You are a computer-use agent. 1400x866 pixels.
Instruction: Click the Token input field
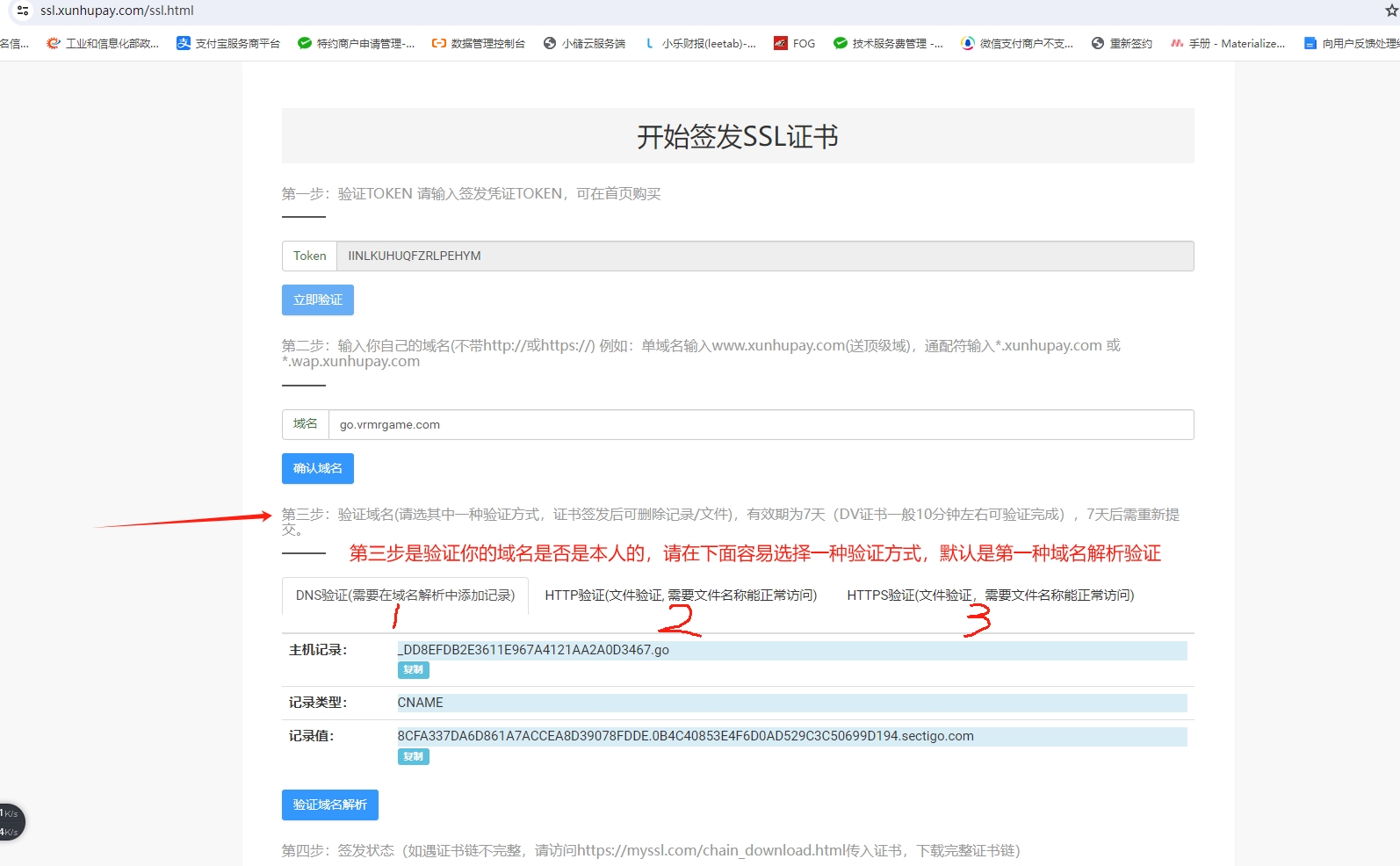coord(764,256)
